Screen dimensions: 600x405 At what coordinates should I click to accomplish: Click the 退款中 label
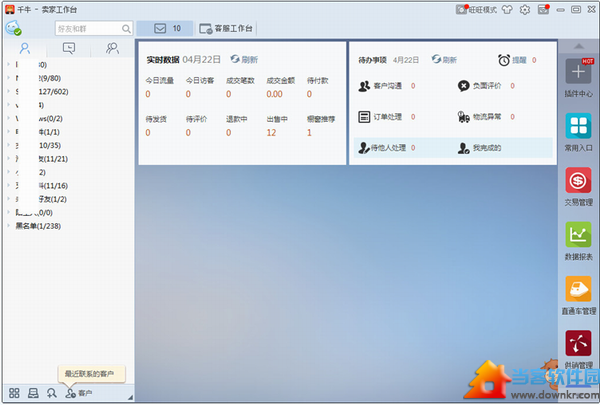(236, 119)
